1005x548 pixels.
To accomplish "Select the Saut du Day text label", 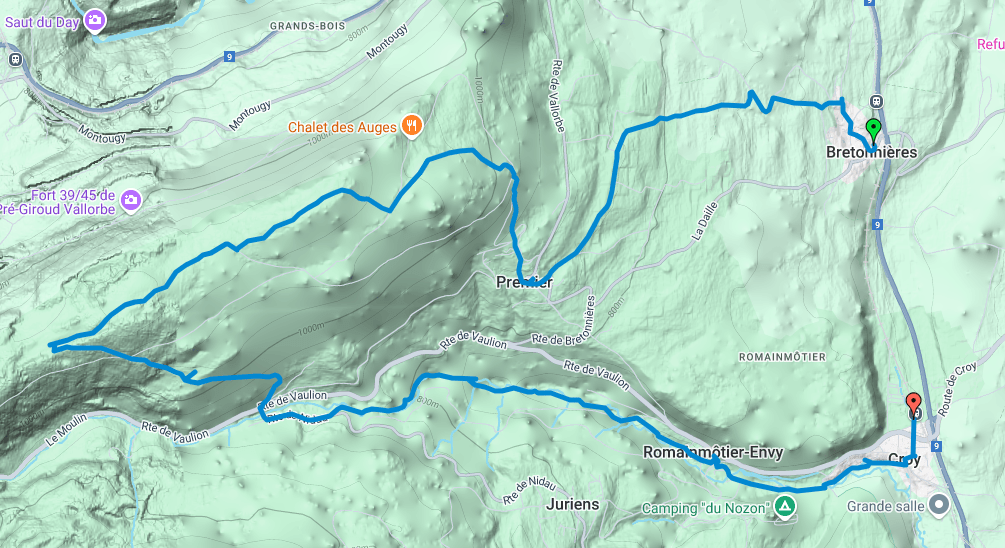I will pyautogui.click(x=42, y=22).
